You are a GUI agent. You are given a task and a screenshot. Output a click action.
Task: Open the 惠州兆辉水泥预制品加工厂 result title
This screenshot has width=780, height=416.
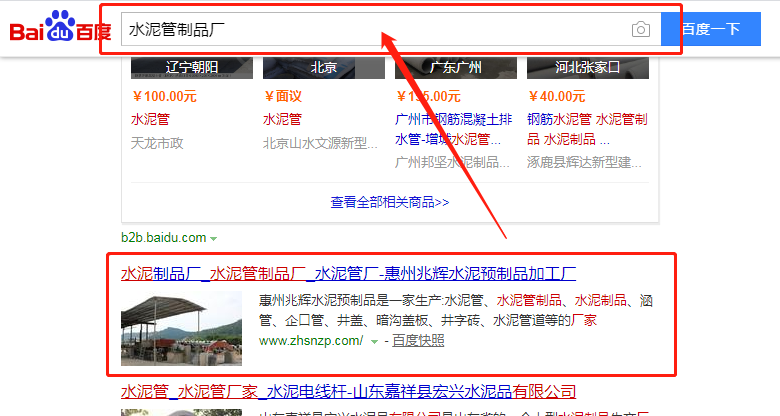pyautogui.click(x=348, y=273)
